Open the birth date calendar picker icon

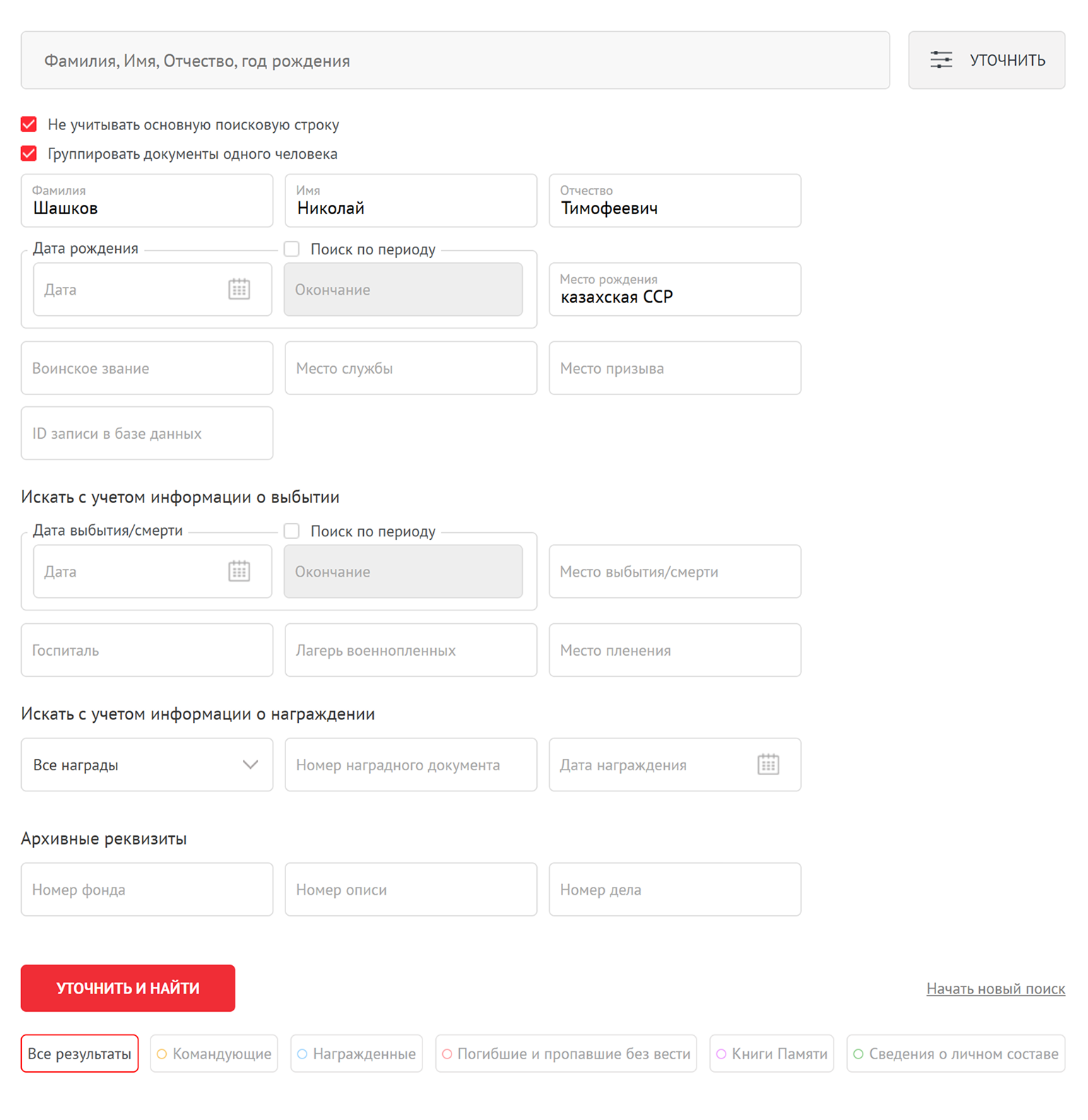pyautogui.click(x=239, y=289)
